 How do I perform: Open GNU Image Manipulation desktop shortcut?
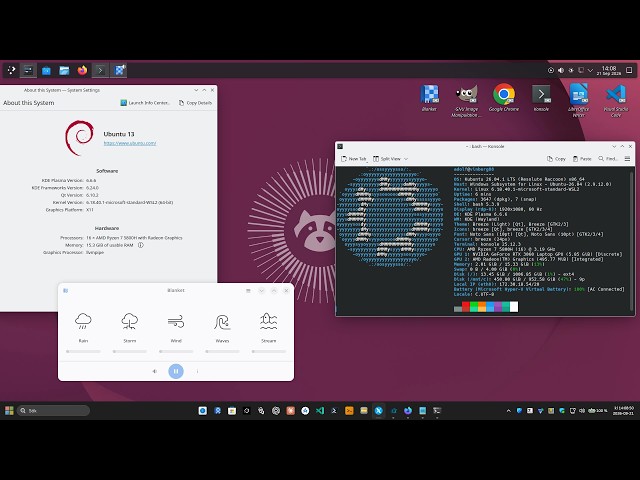(466, 100)
